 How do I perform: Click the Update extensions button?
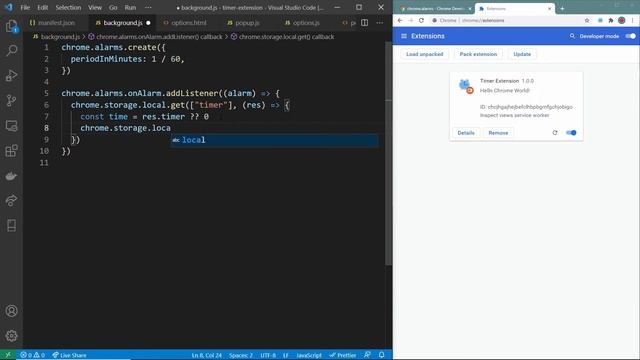click(522, 54)
